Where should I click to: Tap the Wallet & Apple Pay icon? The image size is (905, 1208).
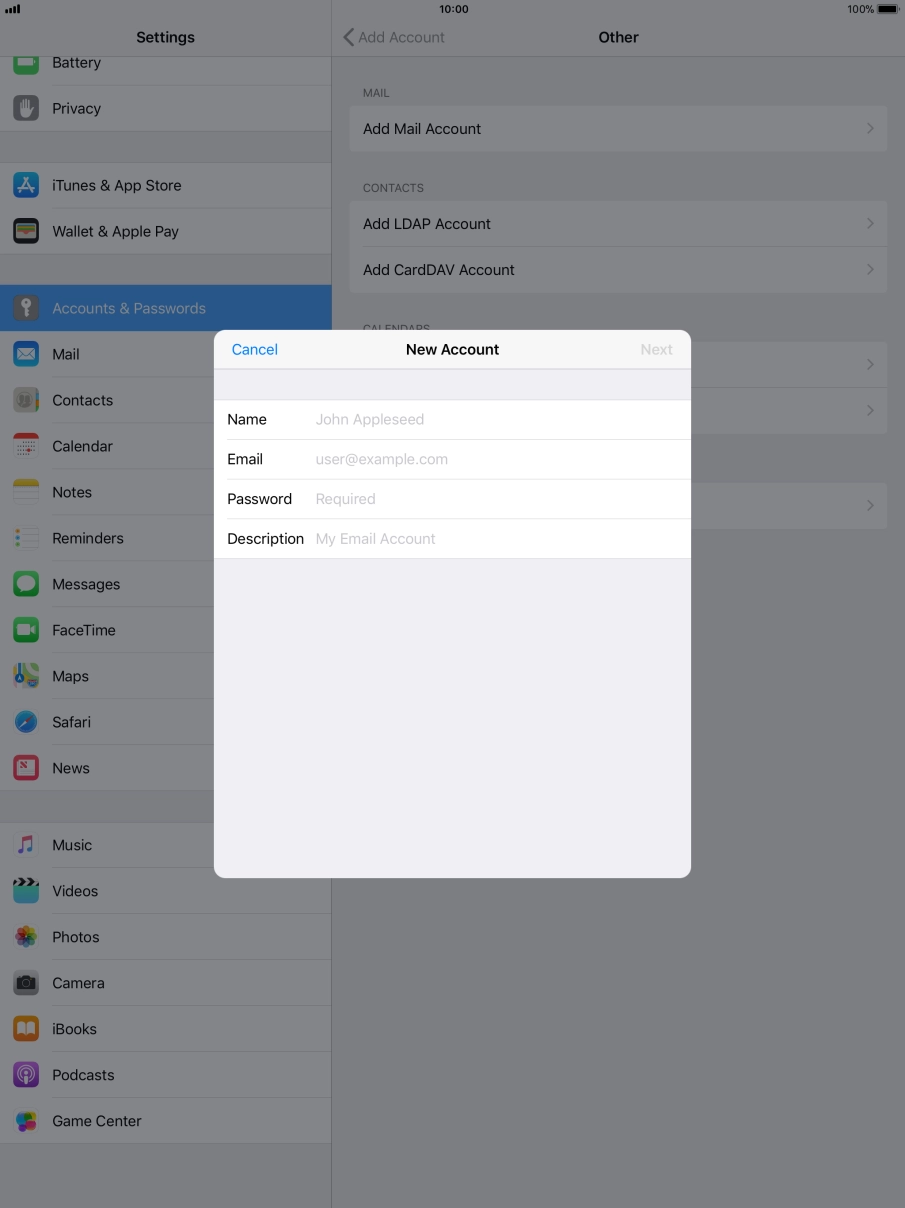point(26,231)
